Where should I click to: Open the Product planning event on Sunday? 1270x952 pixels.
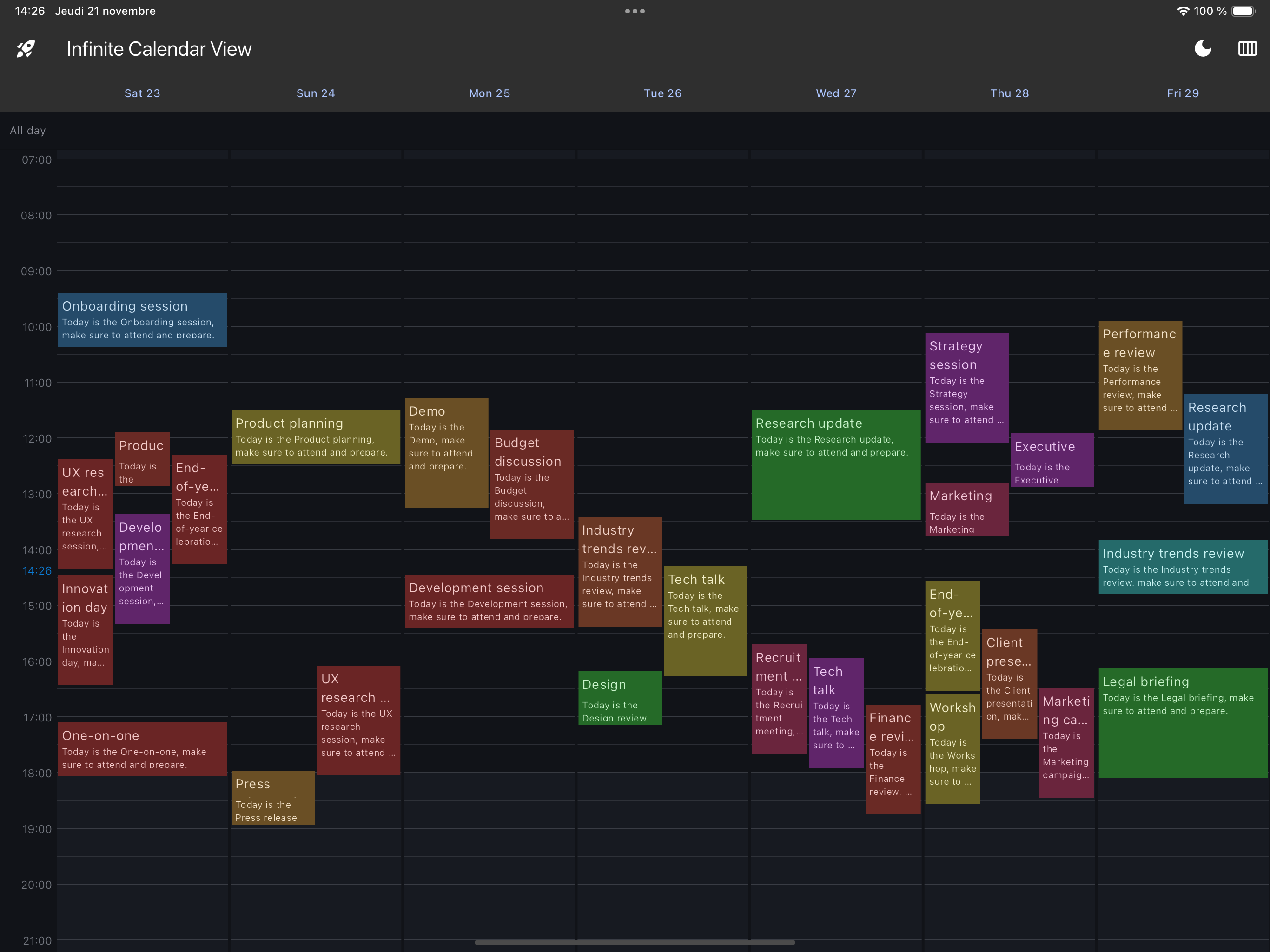pyautogui.click(x=315, y=437)
